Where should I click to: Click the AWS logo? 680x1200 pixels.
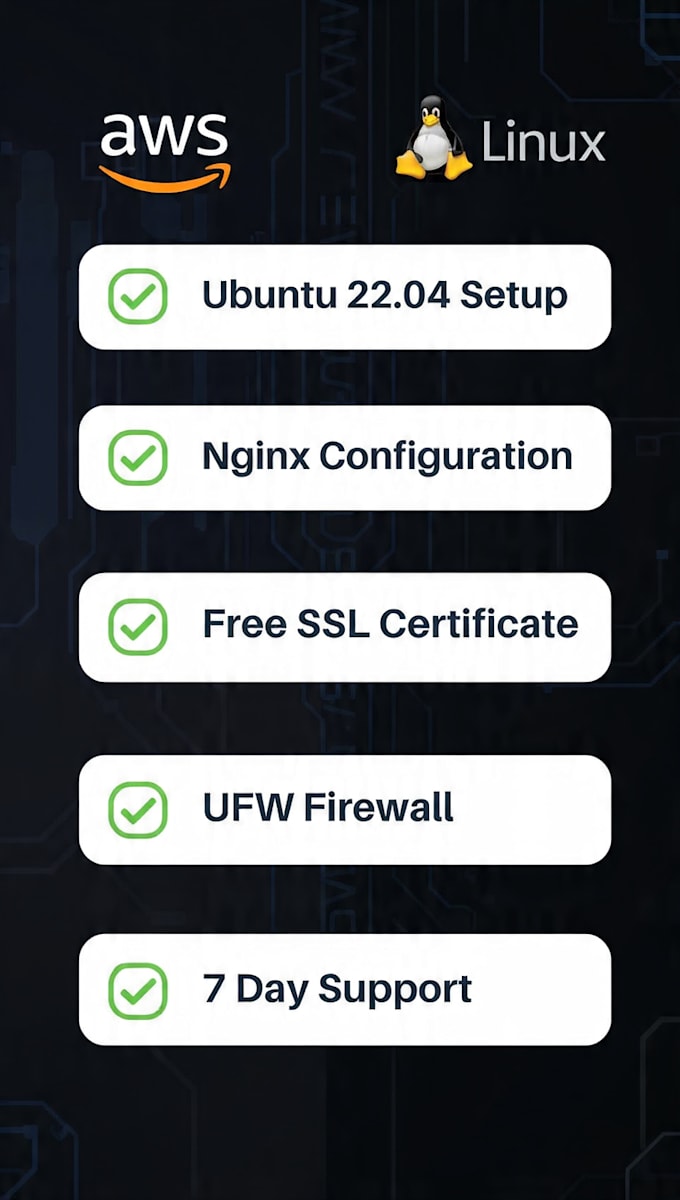165,152
